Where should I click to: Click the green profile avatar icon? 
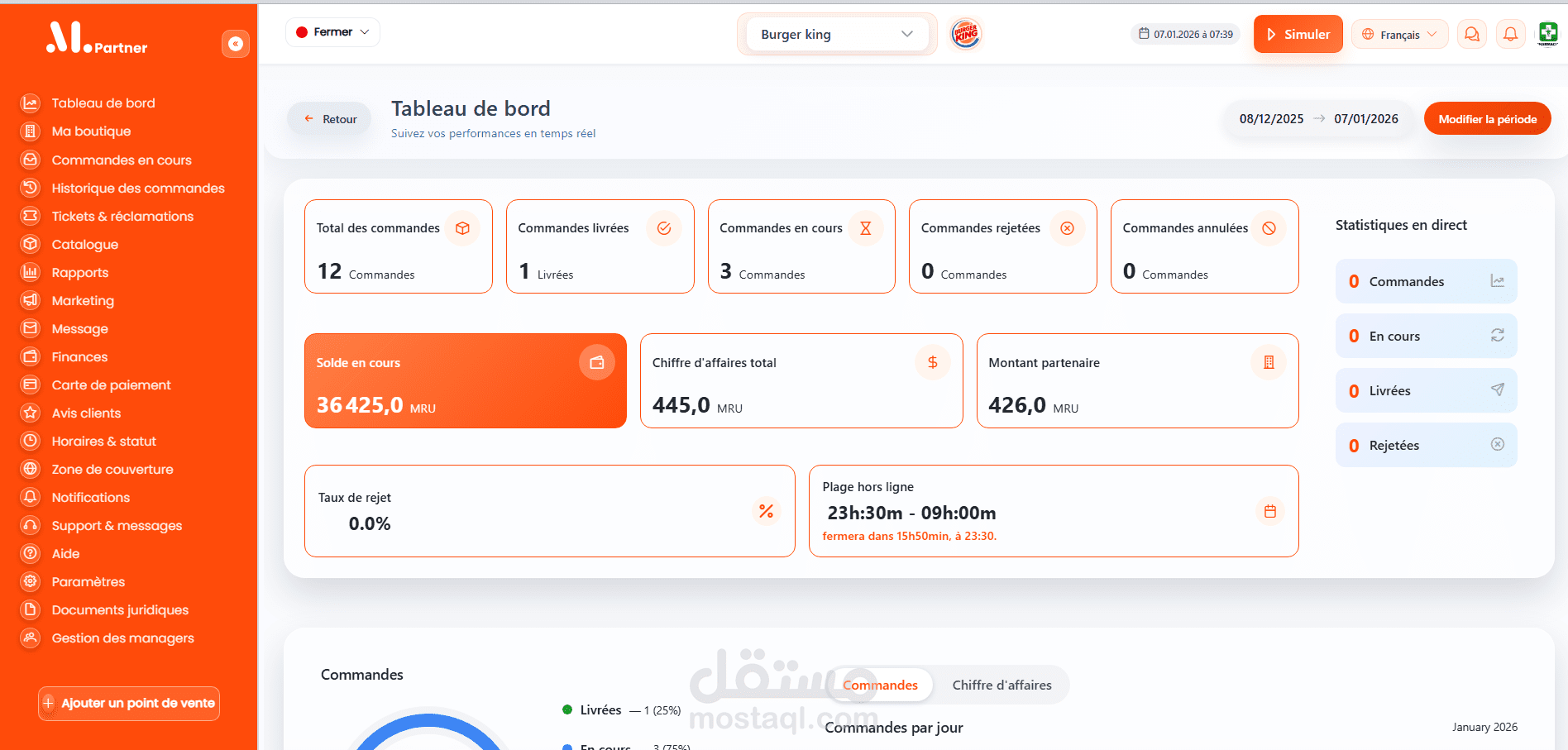point(1548,34)
